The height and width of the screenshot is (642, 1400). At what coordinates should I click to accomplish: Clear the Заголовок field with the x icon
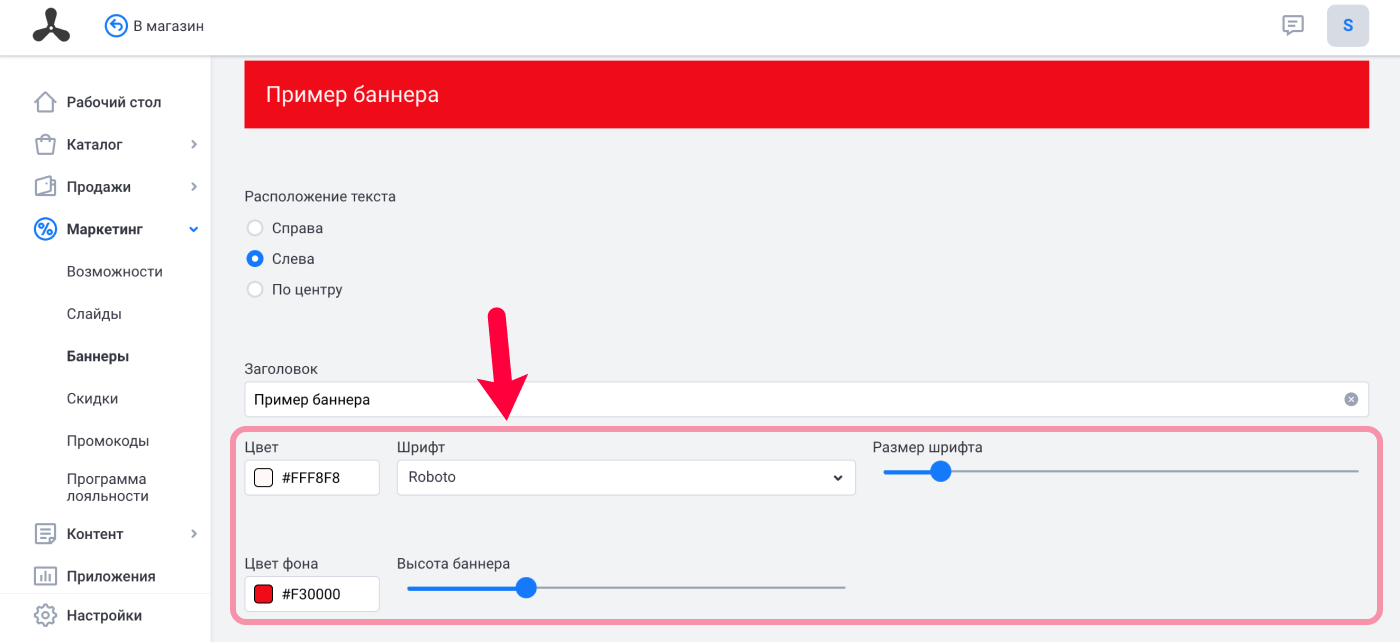pos(1351,399)
